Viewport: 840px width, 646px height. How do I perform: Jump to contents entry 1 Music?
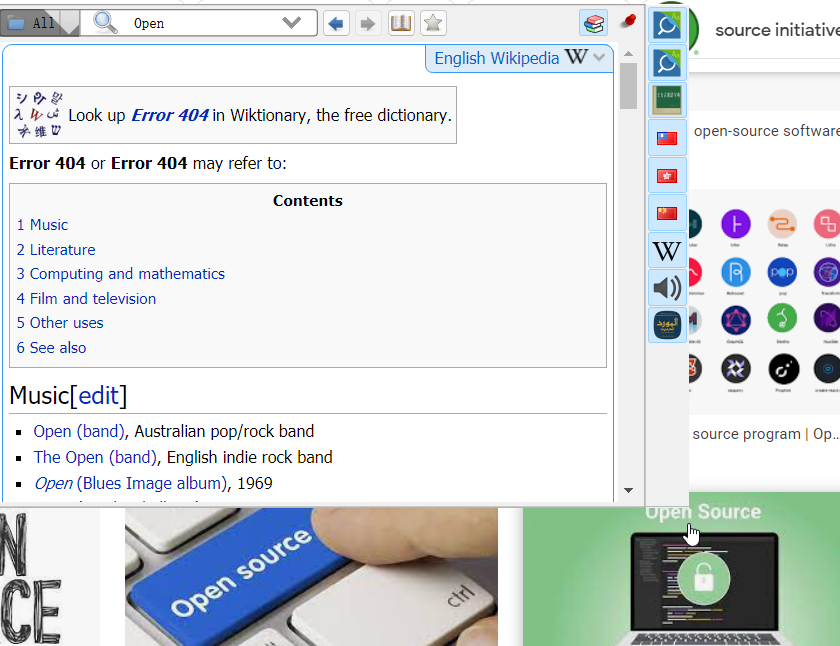(42, 225)
